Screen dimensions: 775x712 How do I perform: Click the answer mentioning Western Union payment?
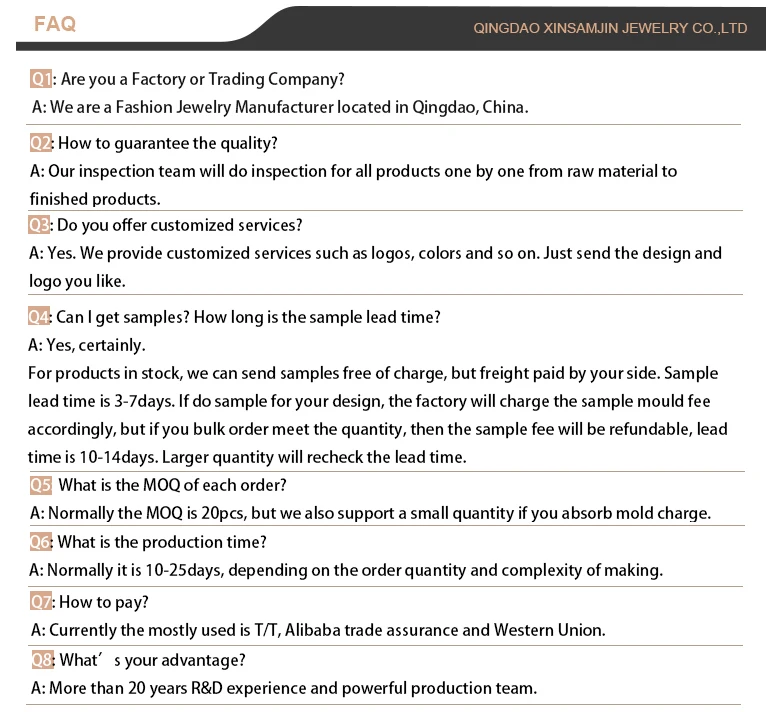coord(318,630)
